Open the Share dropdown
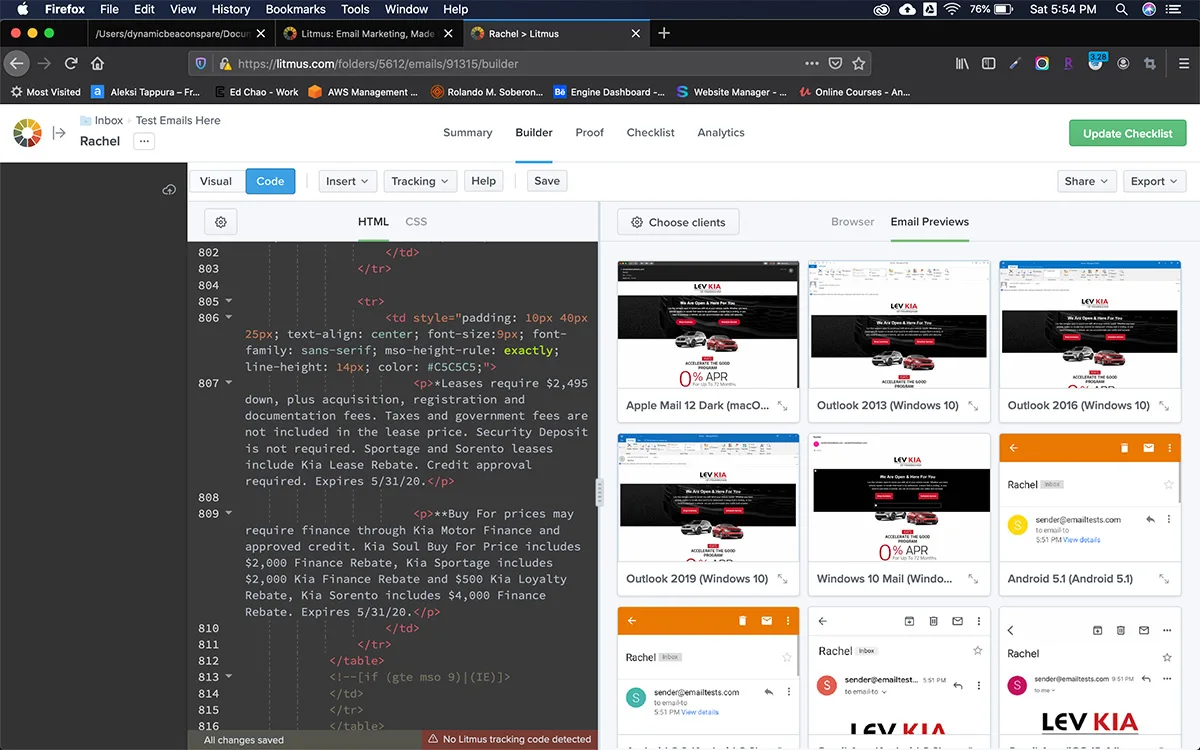The width and height of the screenshot is (1200, 750). [x=1087, y=181]
